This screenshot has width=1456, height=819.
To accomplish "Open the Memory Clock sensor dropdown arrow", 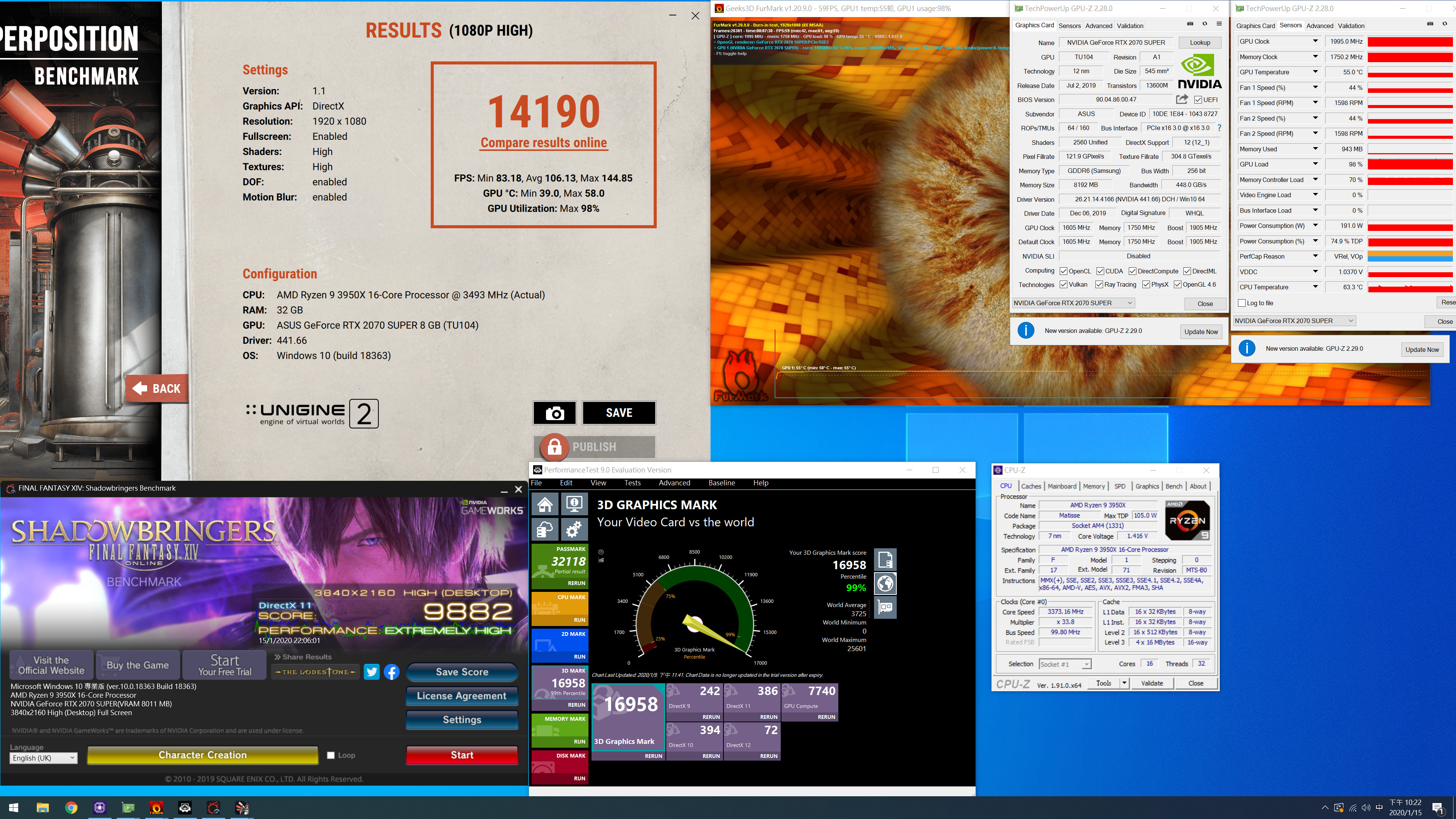I will tap(1315, 56).
